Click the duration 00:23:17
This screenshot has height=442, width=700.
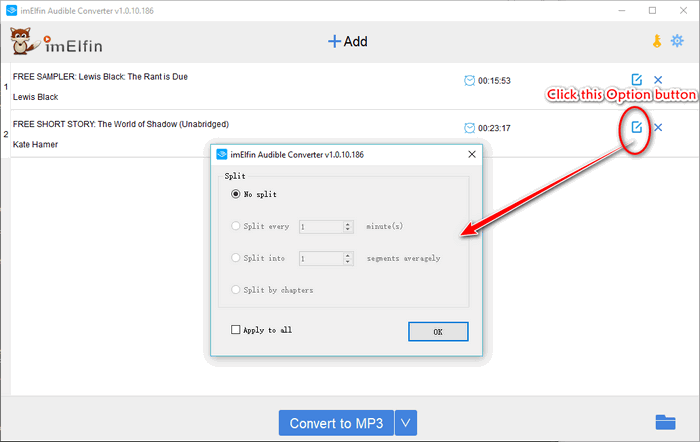tap(494, 128)
